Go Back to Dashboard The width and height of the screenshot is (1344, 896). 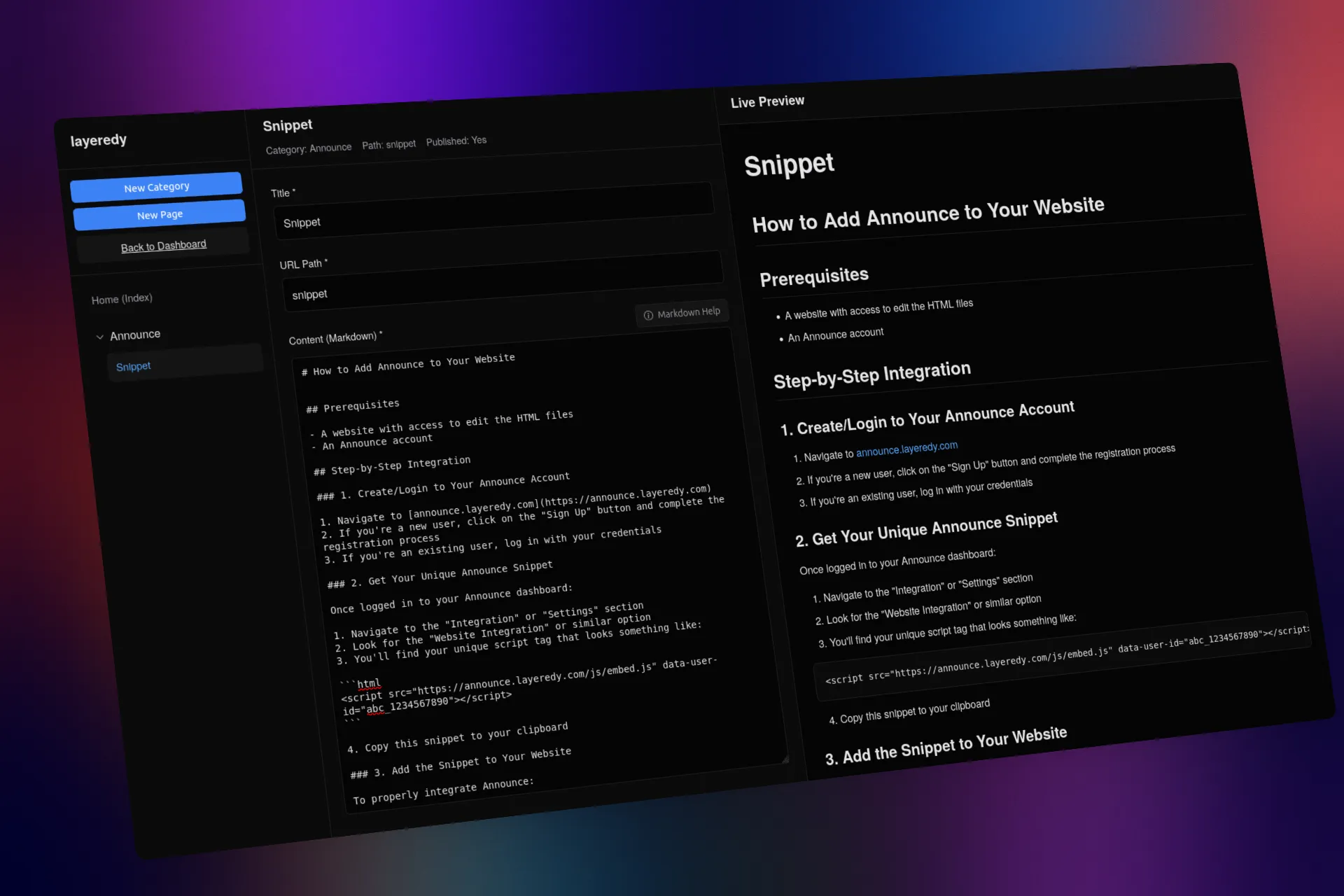coord(163,245)
